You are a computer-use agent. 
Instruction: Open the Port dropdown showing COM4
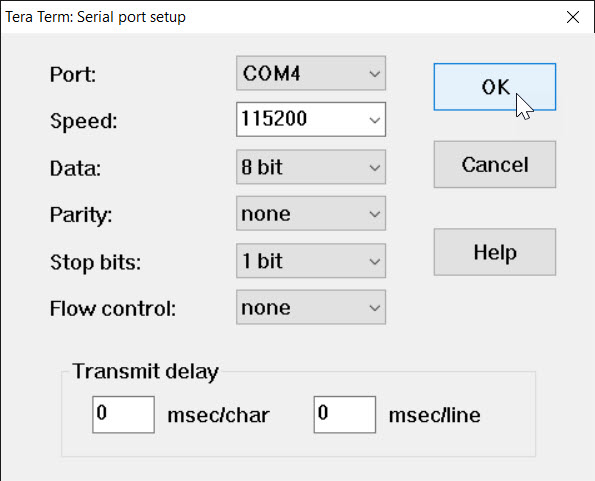[311, 73]
